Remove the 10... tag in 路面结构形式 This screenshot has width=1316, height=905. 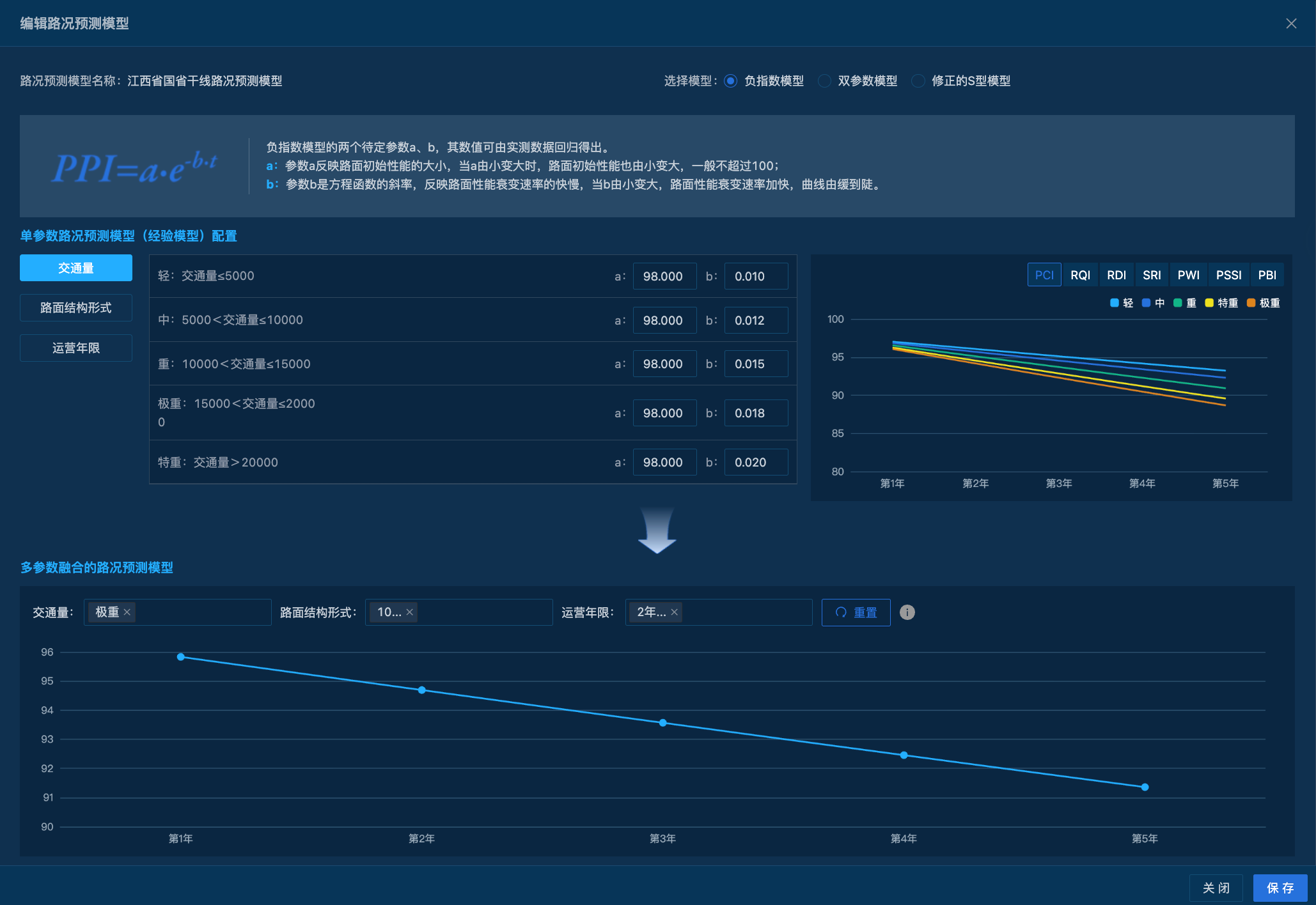click(x=410, y=612)
